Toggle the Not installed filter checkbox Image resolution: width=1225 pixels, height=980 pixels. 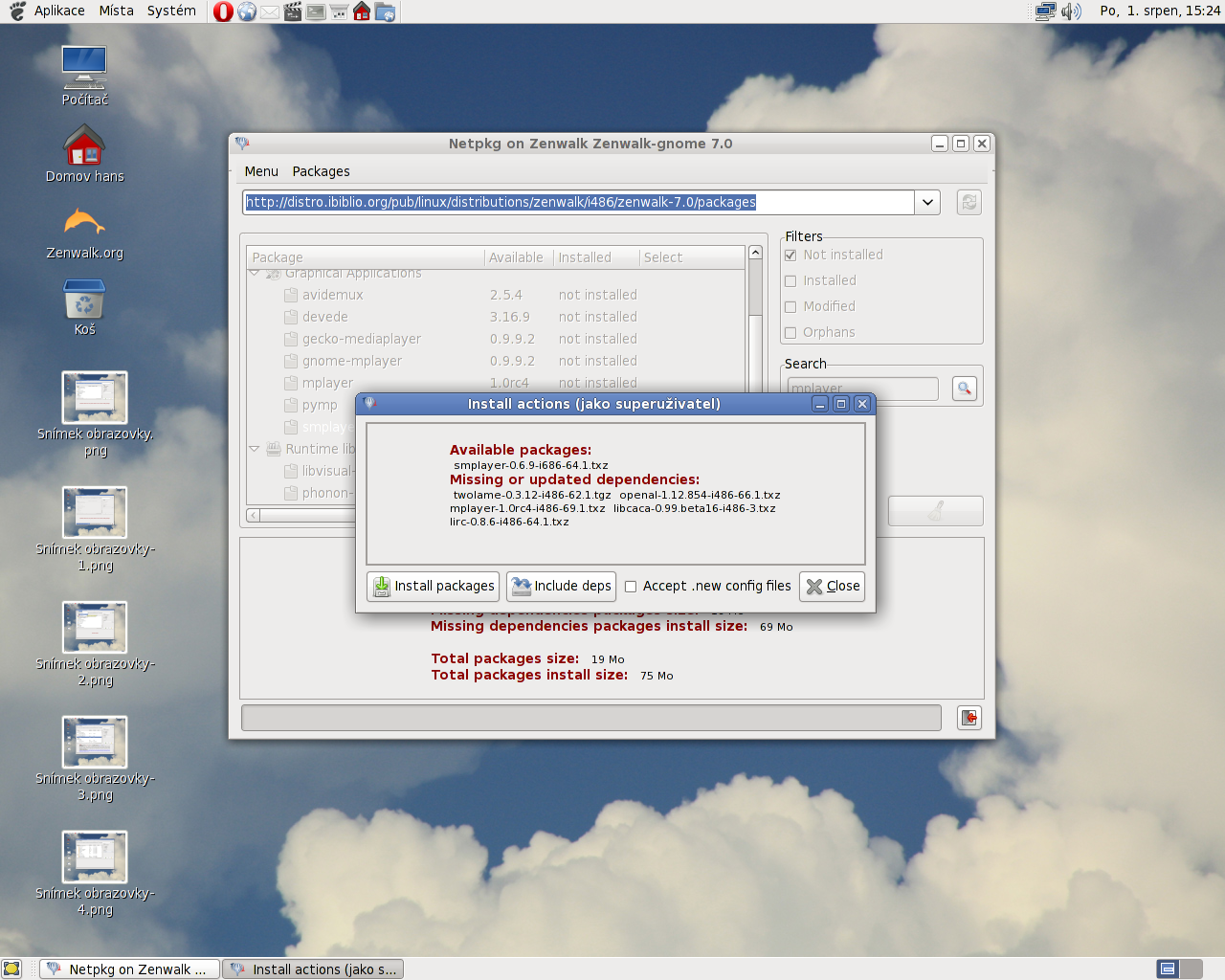click(x=791, y=255)
